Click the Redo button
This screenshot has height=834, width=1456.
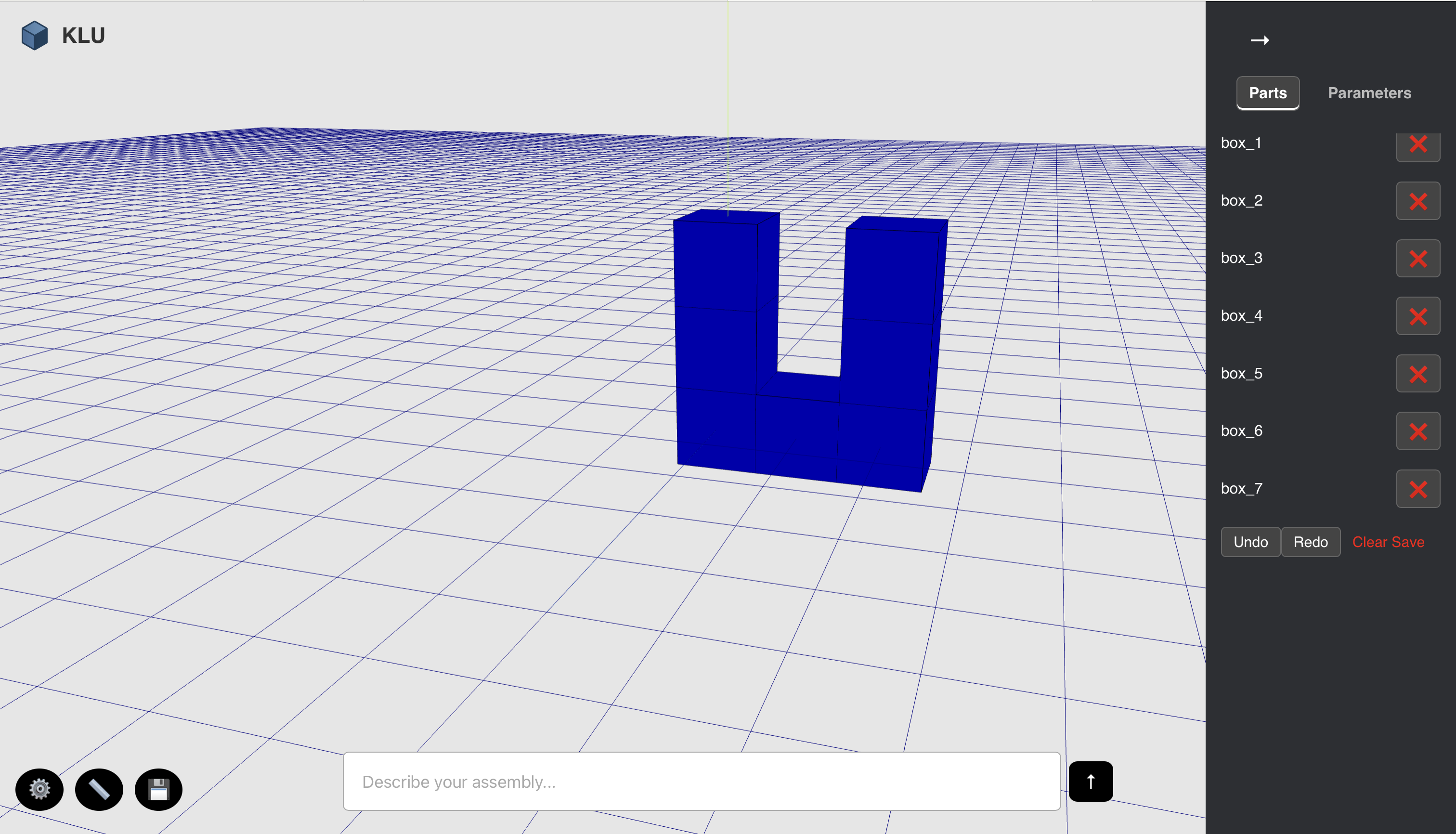pyautogui.click(x=1311, y=542)
